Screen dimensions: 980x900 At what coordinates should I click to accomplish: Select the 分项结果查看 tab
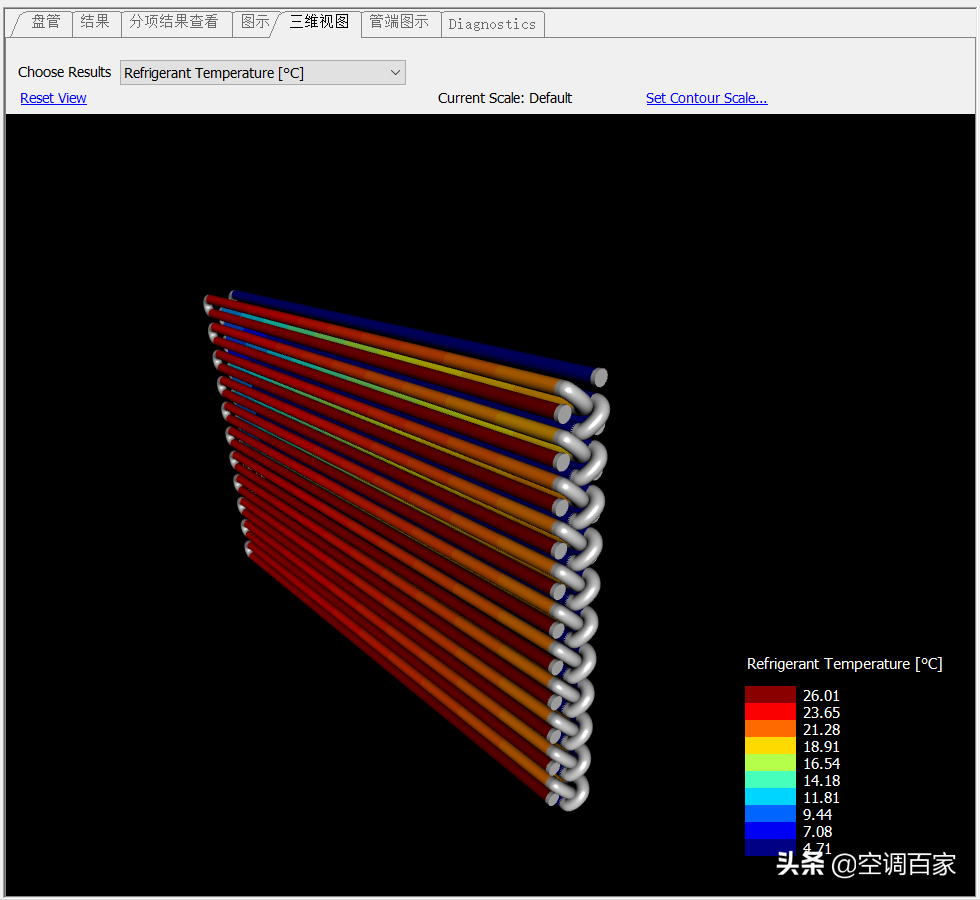coord(174,22)
